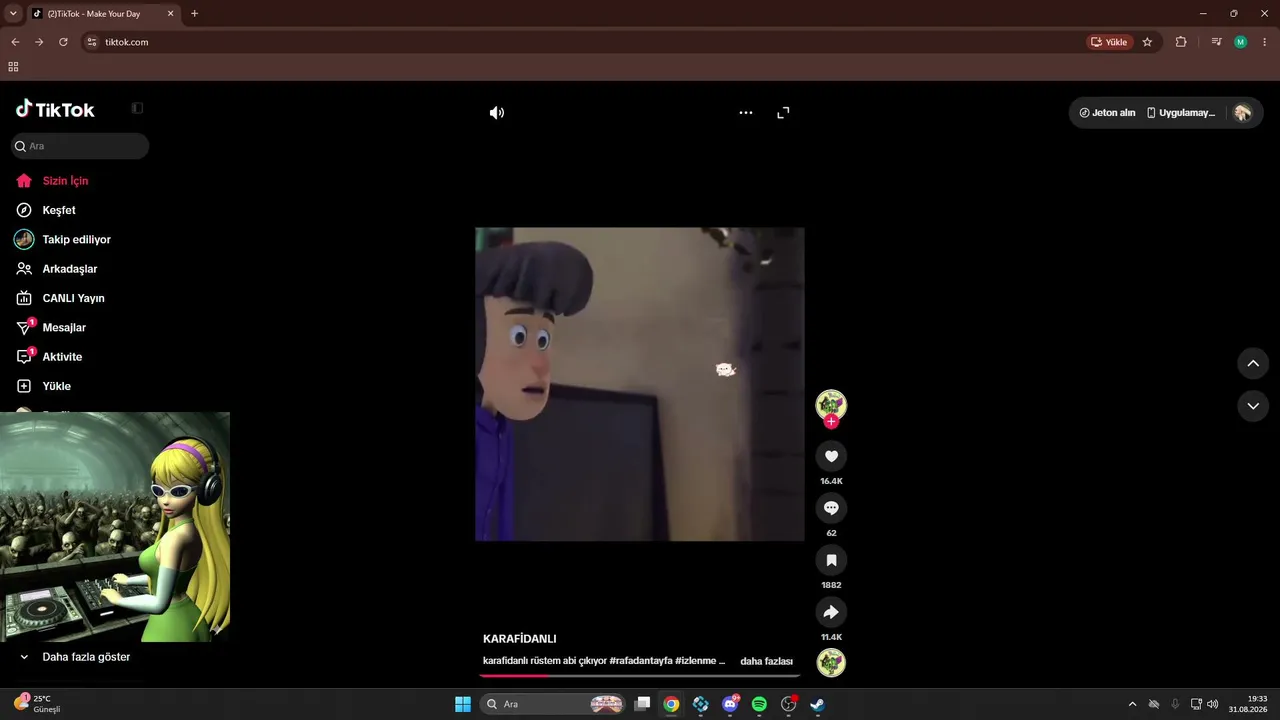Viewport: 1280px width, 720px height.
Task: Open the three-dot video options menu
Action: [x=745, y=113]
